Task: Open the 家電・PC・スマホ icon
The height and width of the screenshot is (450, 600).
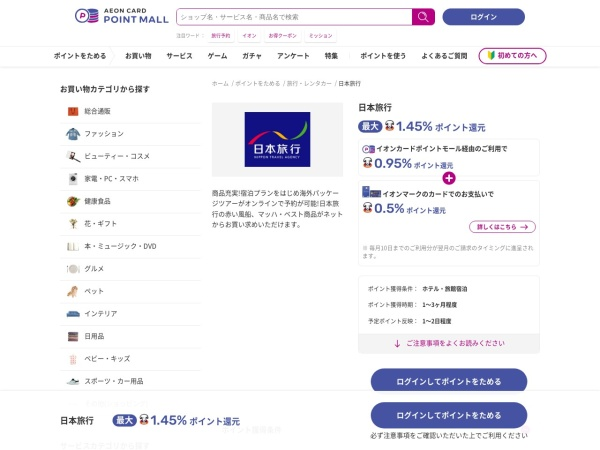Action: click(73, 179)
